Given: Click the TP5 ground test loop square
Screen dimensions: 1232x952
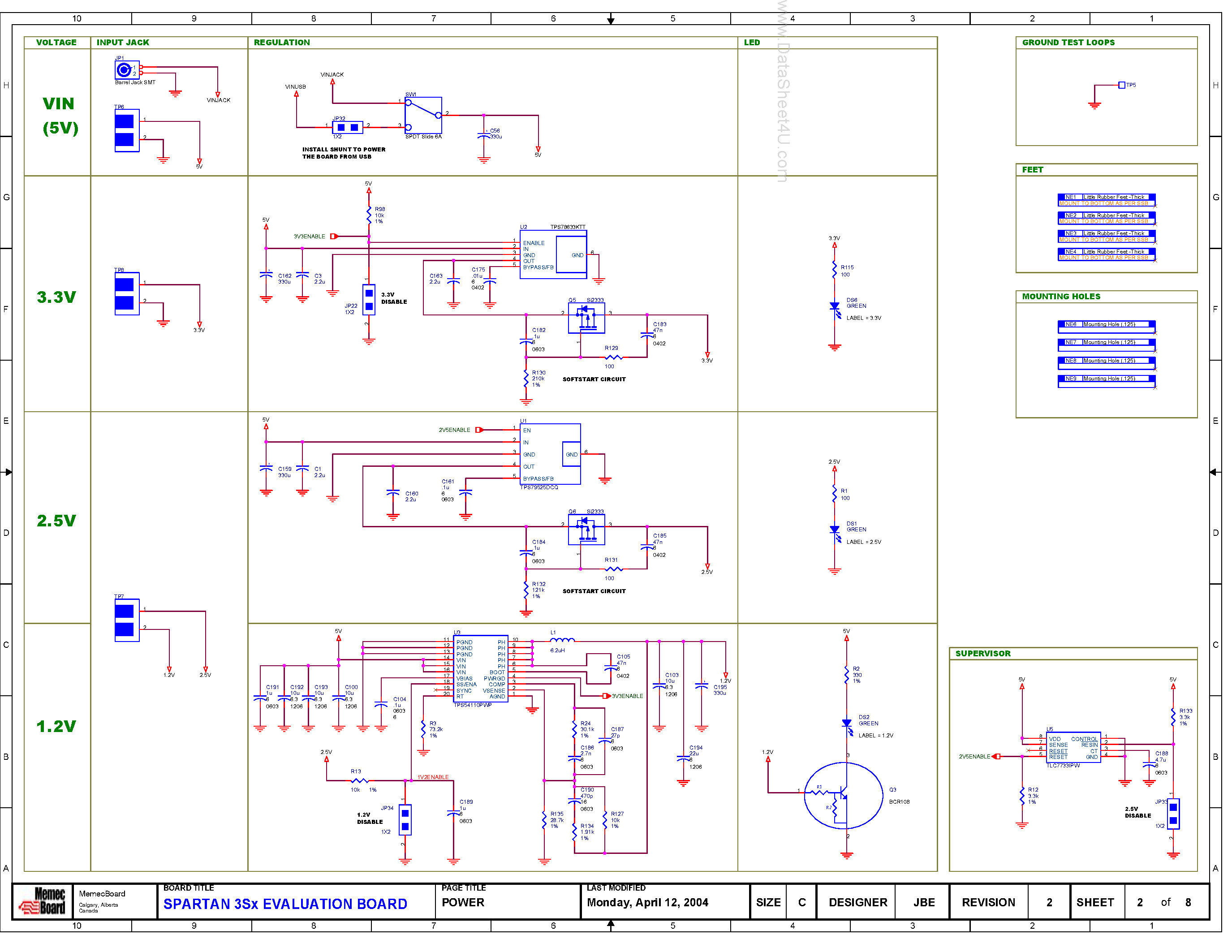Looking at the screenshot, I should [1122, 85].
